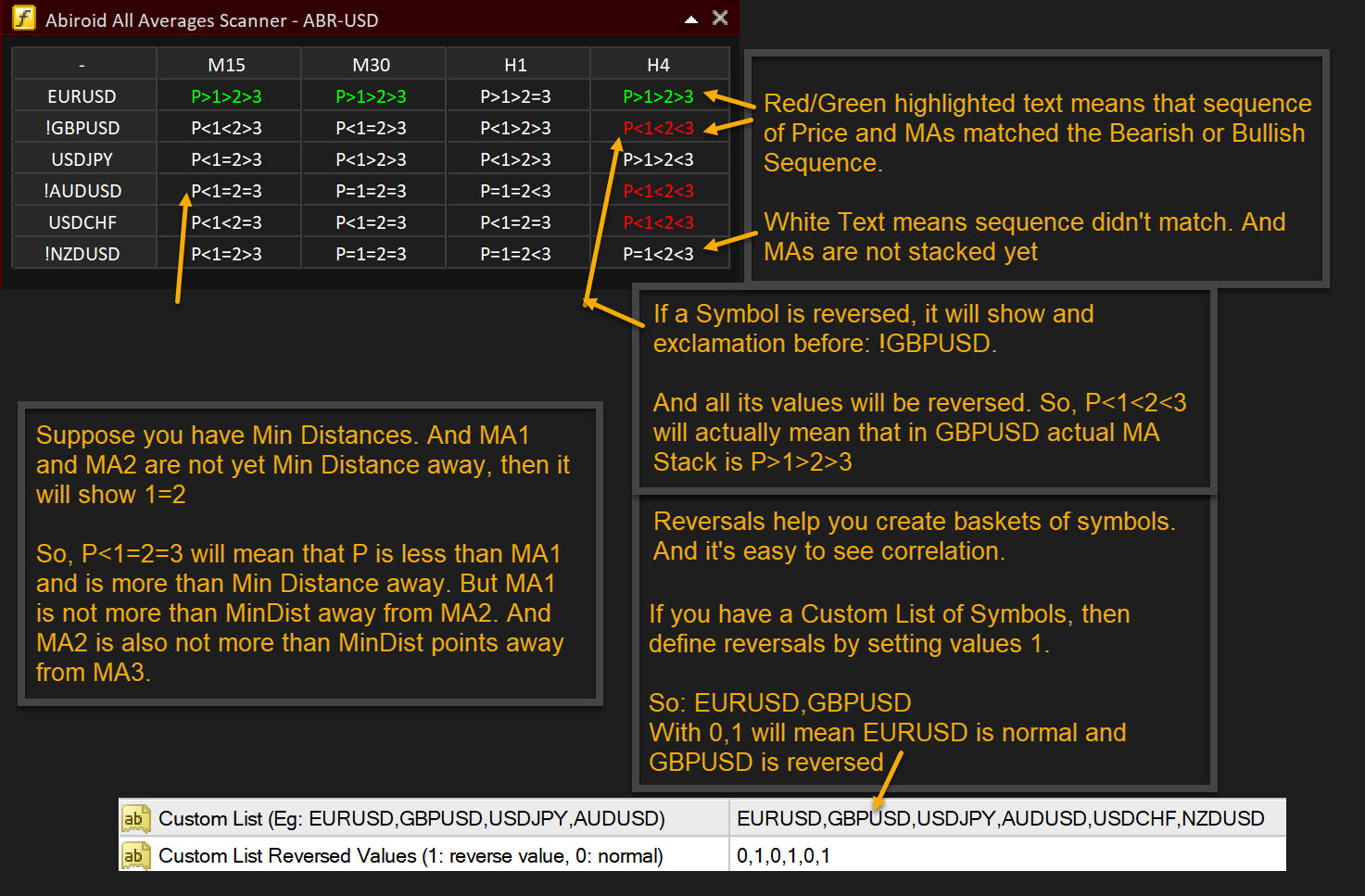Select the M15 column header

[227, 65]
